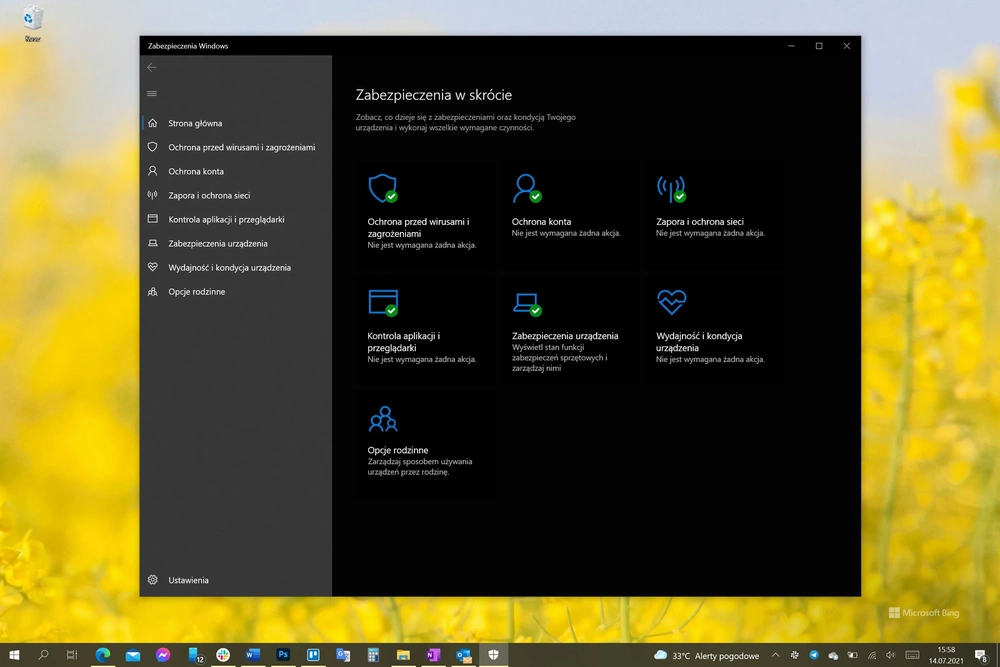Switch to OneNote in the taskbar
This screenshot has width=1000, height=667.
coord(433,655)
